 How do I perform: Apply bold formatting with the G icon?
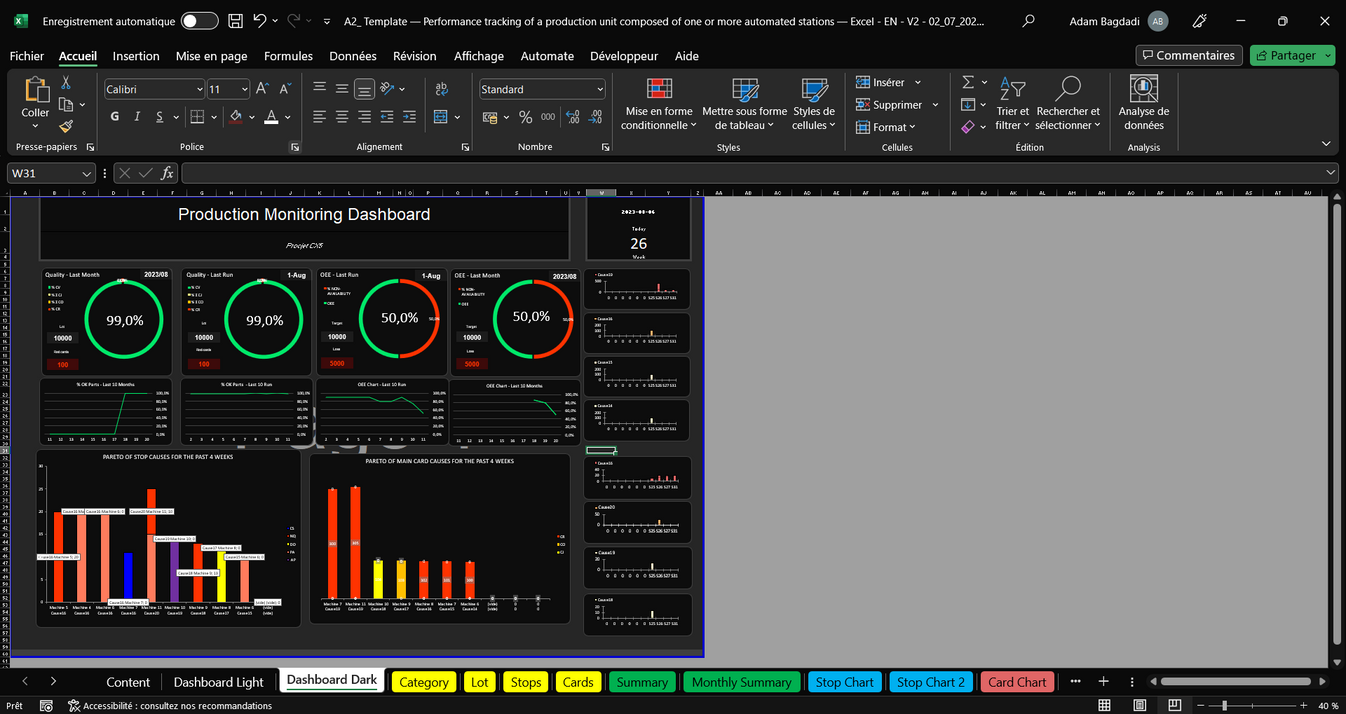coord(113,117)
